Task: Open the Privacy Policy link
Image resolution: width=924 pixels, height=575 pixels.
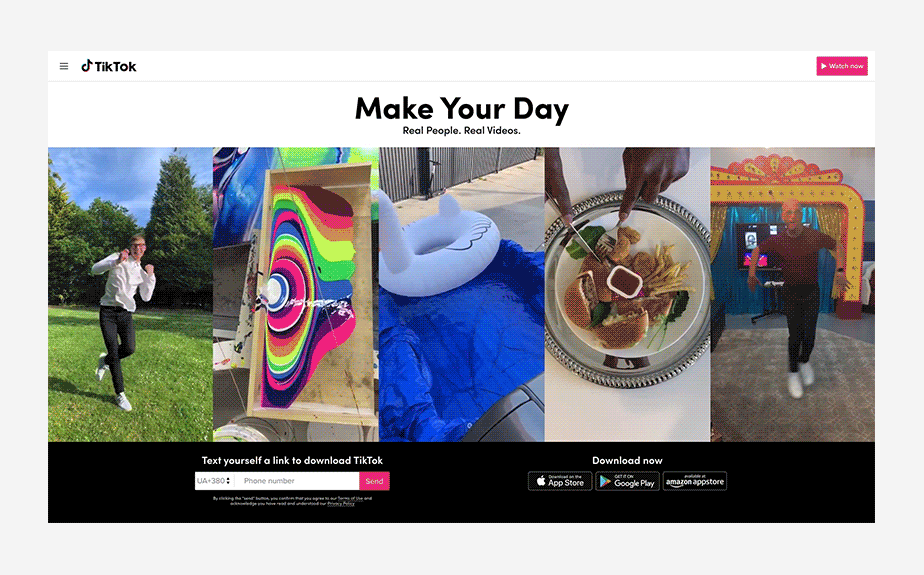Action: pos(341,504)
